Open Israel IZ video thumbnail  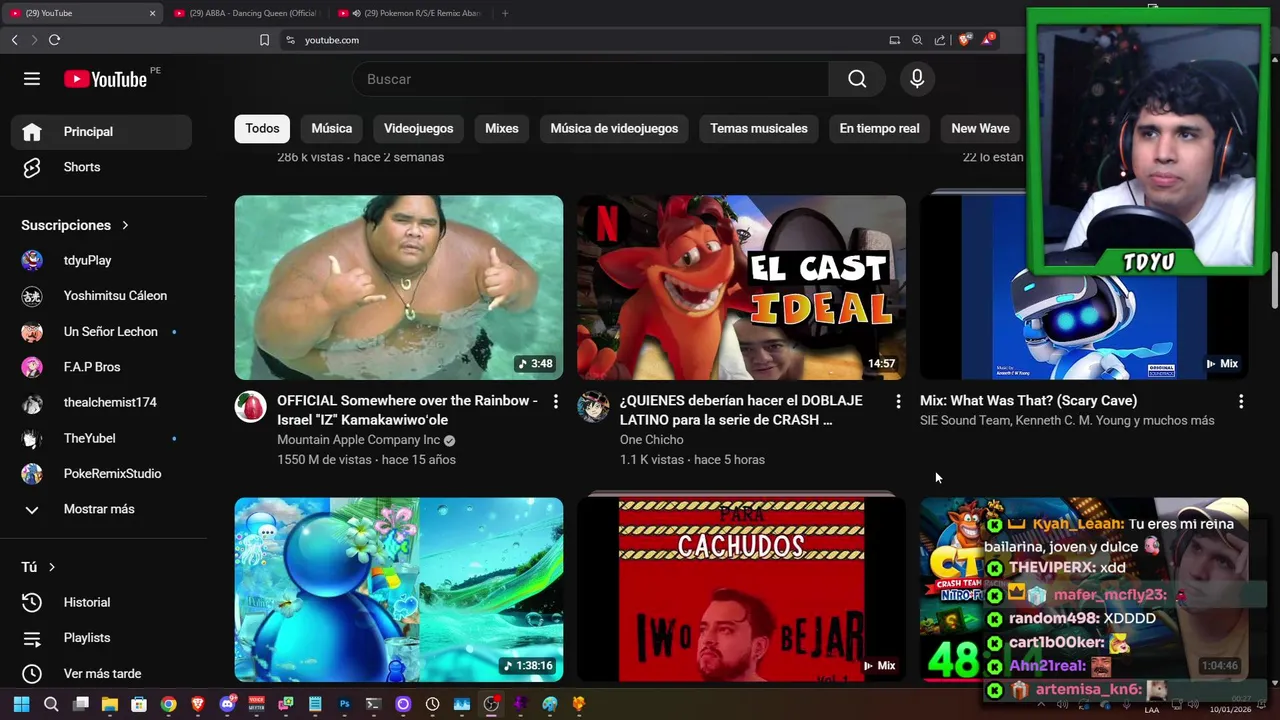coord(399,288)
